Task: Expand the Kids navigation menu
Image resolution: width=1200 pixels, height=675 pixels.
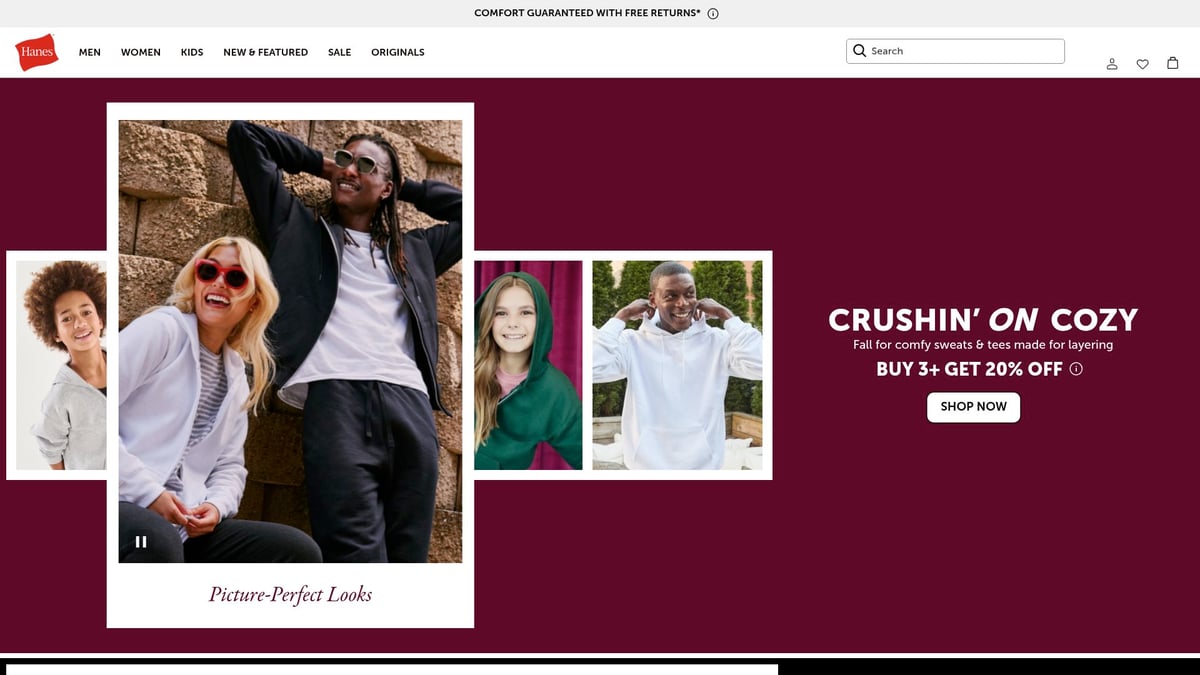Action: (192, 52)
